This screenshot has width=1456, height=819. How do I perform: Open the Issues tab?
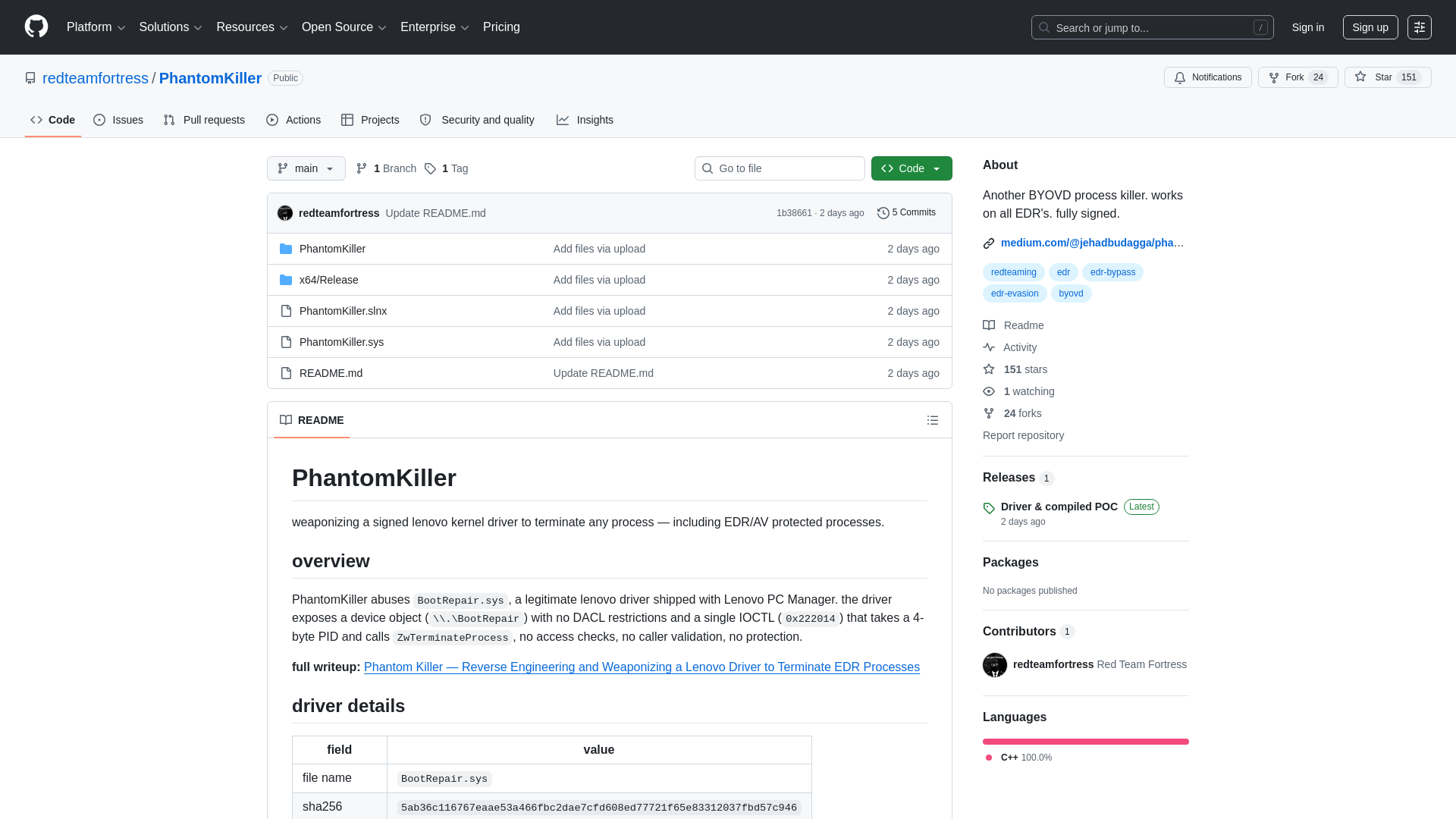118,120
